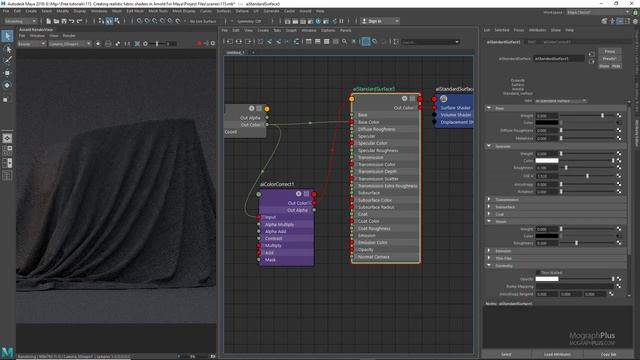This screenshot has width=640, height=360.
Task: Pick the Paint selection tool
Action: (x=7, y=60)
